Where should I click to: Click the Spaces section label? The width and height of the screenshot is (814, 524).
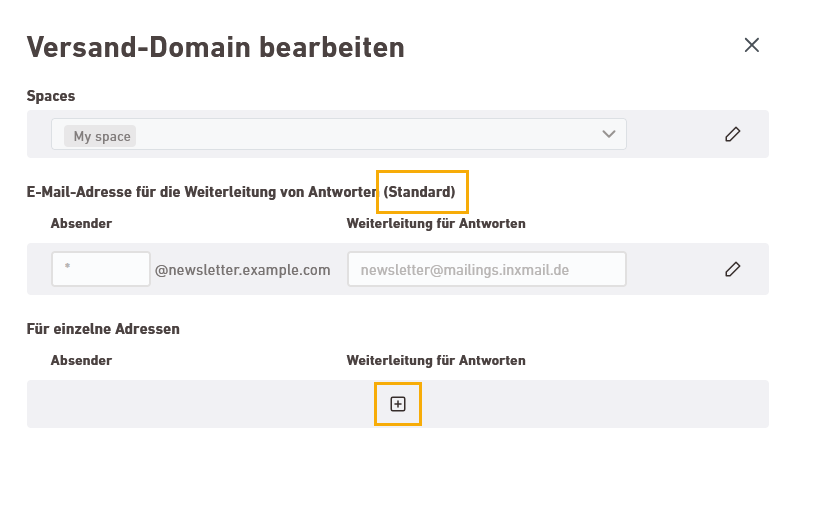coord(51,96)
